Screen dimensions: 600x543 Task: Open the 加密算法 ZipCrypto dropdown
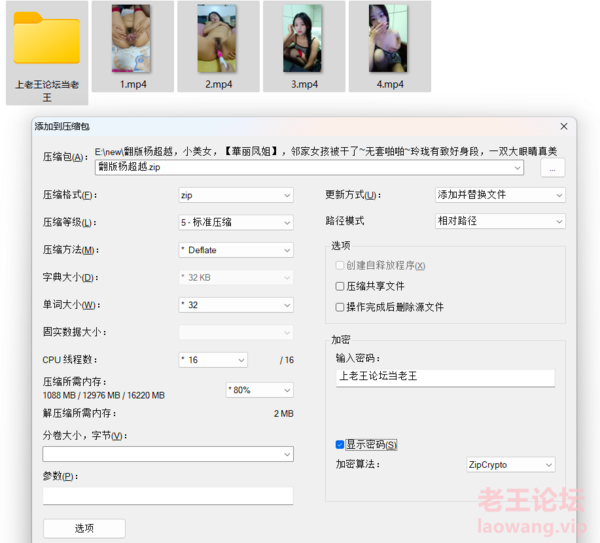510,465
